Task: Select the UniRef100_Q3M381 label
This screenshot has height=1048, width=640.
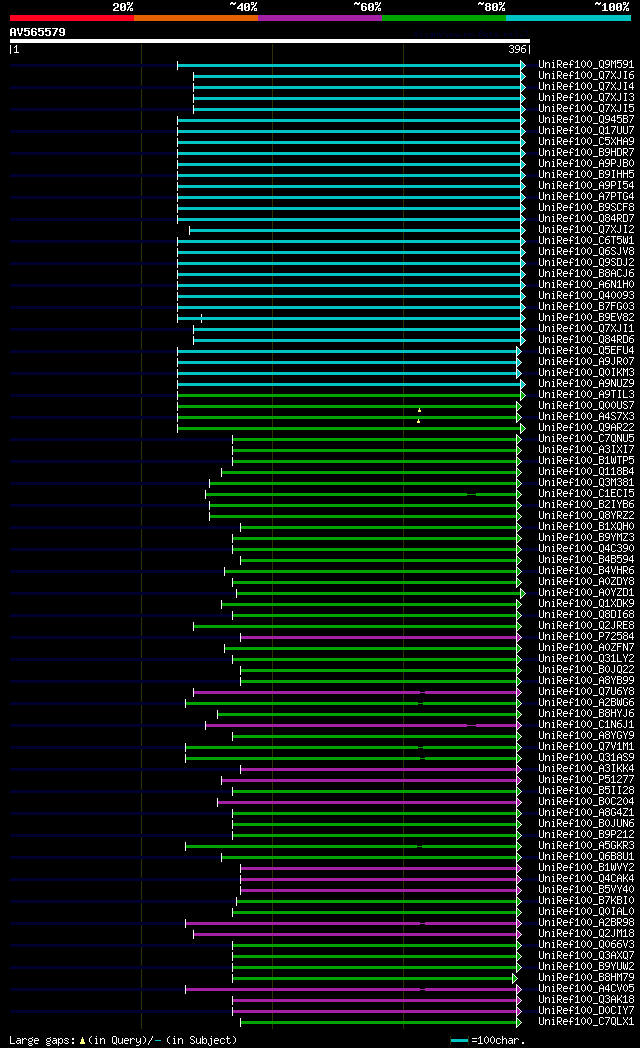Action: (x=586, y=483)
